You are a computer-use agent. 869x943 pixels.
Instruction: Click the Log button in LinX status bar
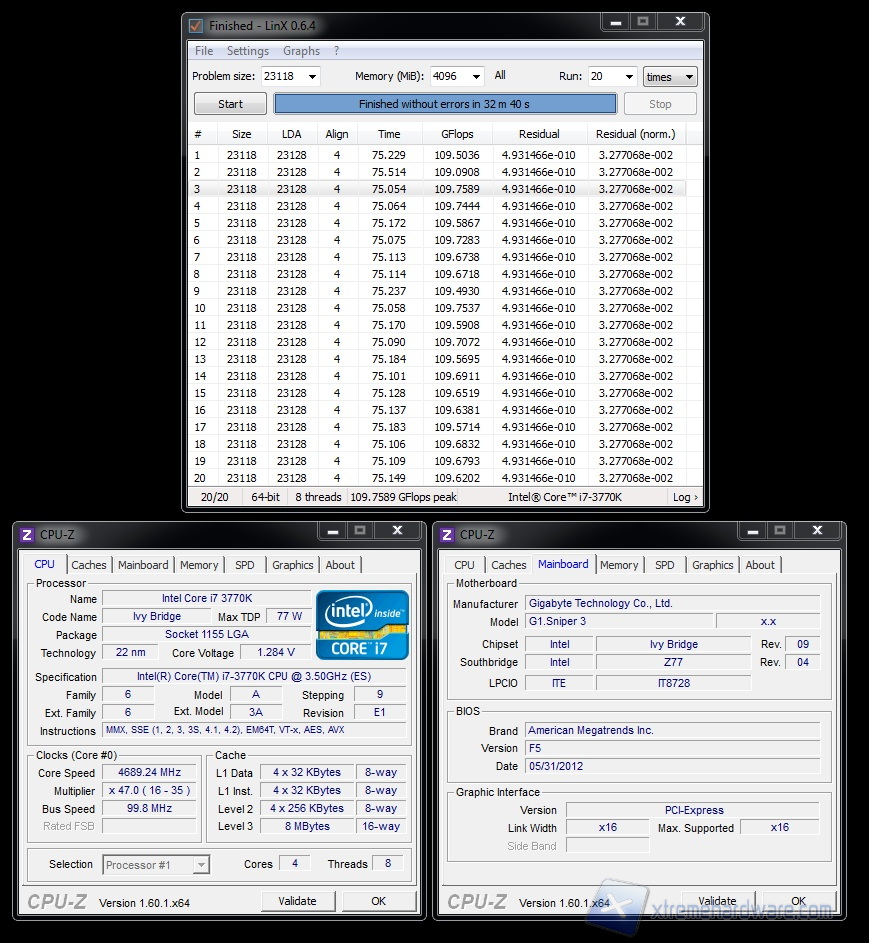coord(685,497)
